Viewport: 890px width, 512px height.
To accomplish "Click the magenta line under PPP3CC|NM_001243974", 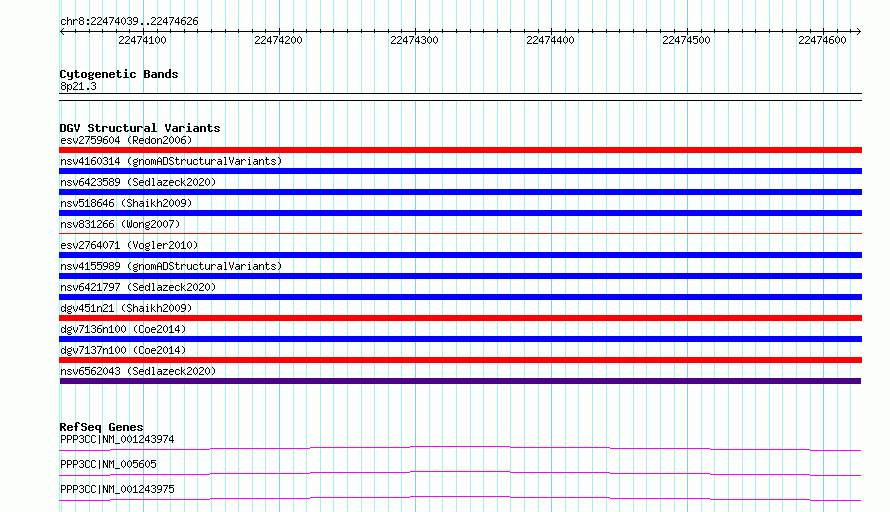I will tap(460, 448).
